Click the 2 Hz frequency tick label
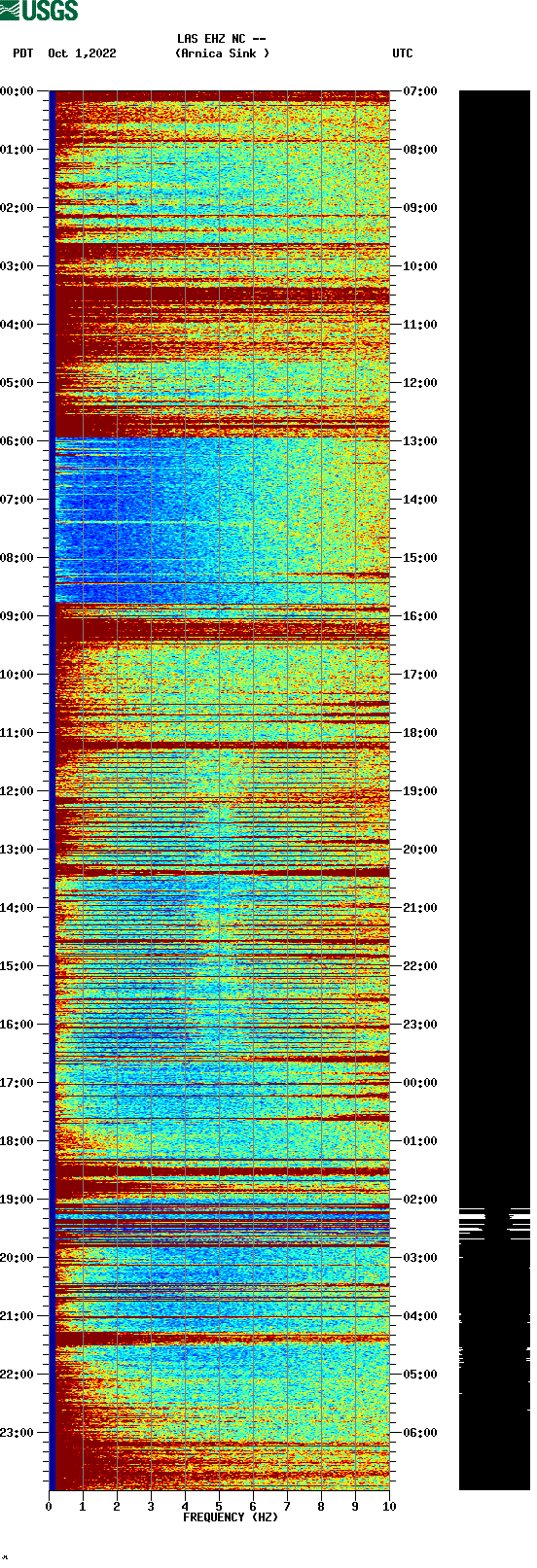Screen dimensions: 537x1568 (x=117, y=1507)
